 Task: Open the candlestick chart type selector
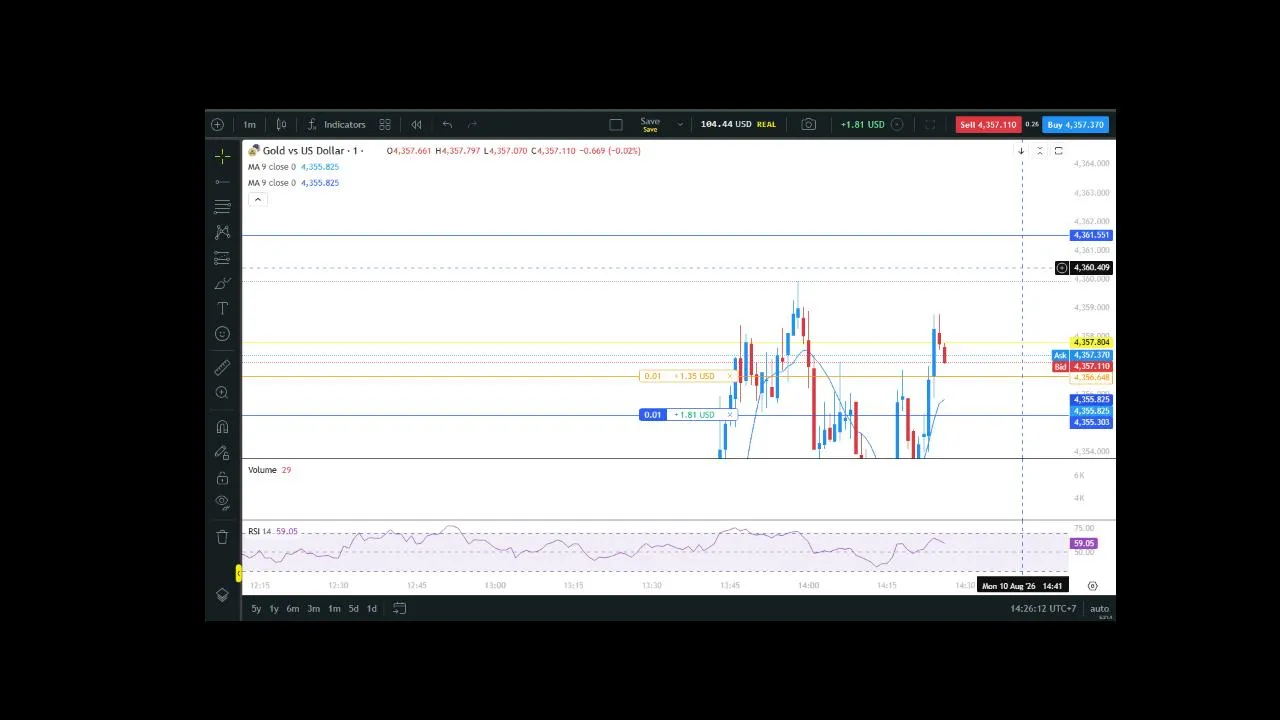pyautogui.click(x=281, y=125)
